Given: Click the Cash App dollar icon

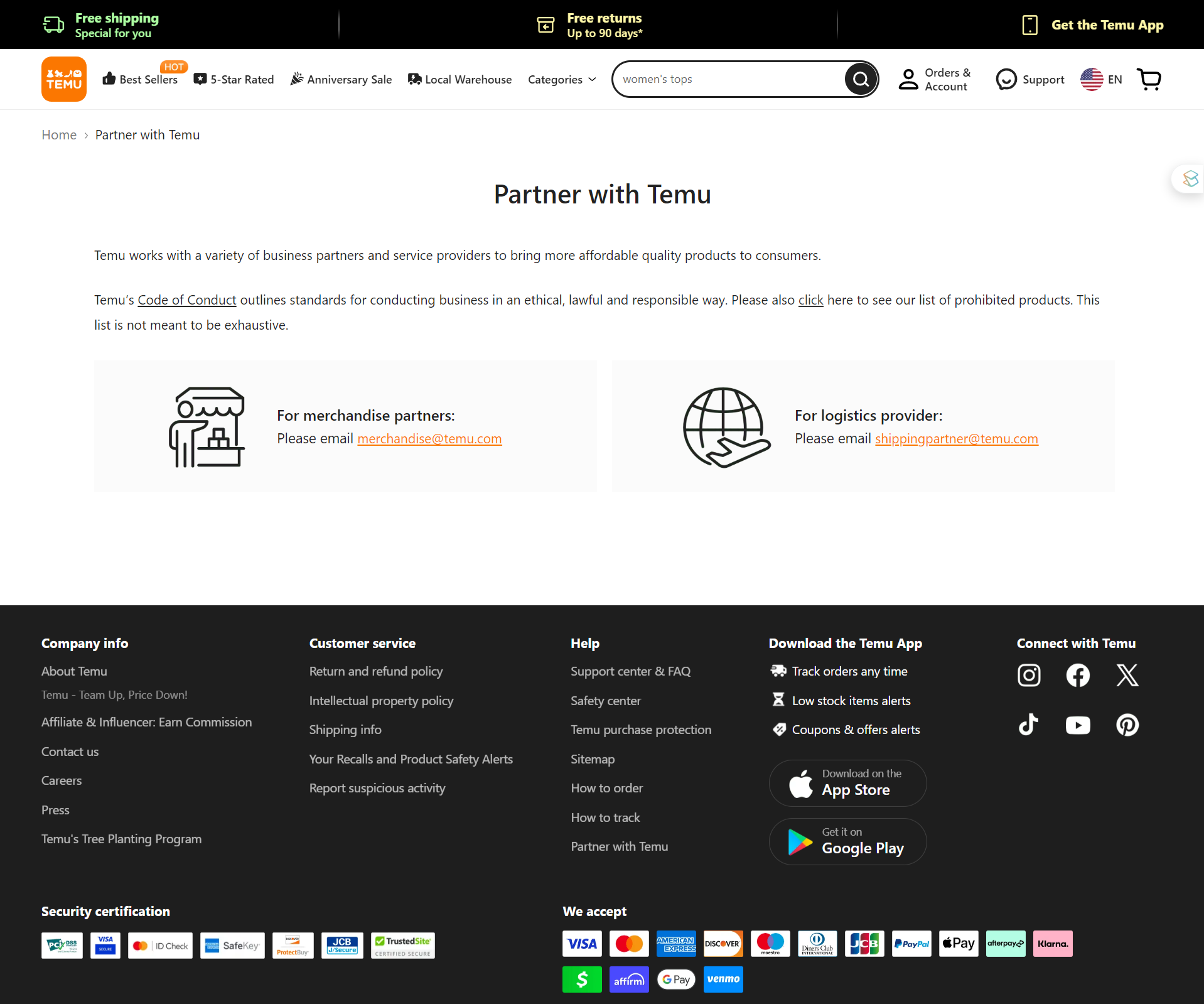Looking at the screenshot, I should pos(582,980).
